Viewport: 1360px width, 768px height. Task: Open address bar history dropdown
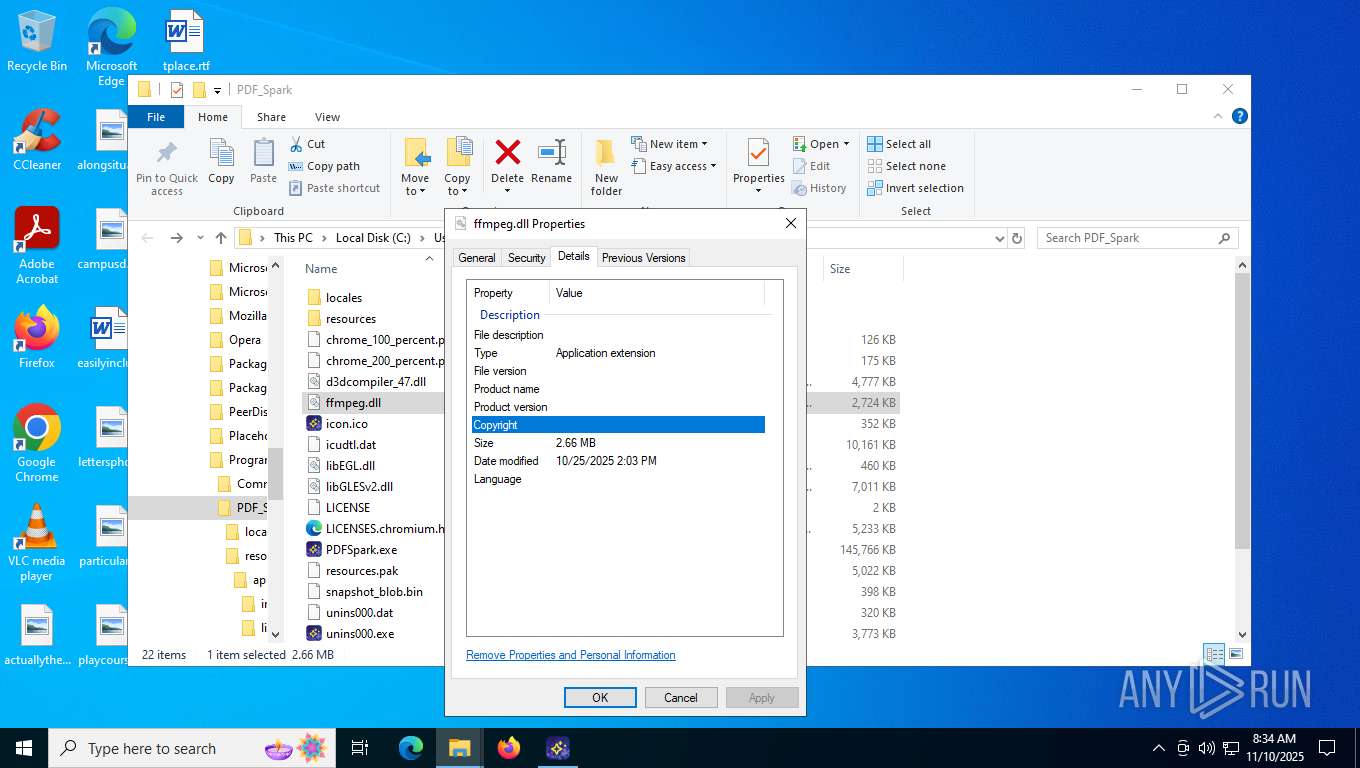coord(999,238)
